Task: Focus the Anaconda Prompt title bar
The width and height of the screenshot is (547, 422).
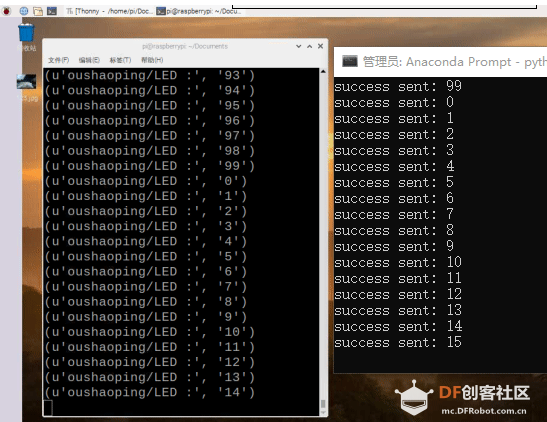Action: tap(440, 62)
